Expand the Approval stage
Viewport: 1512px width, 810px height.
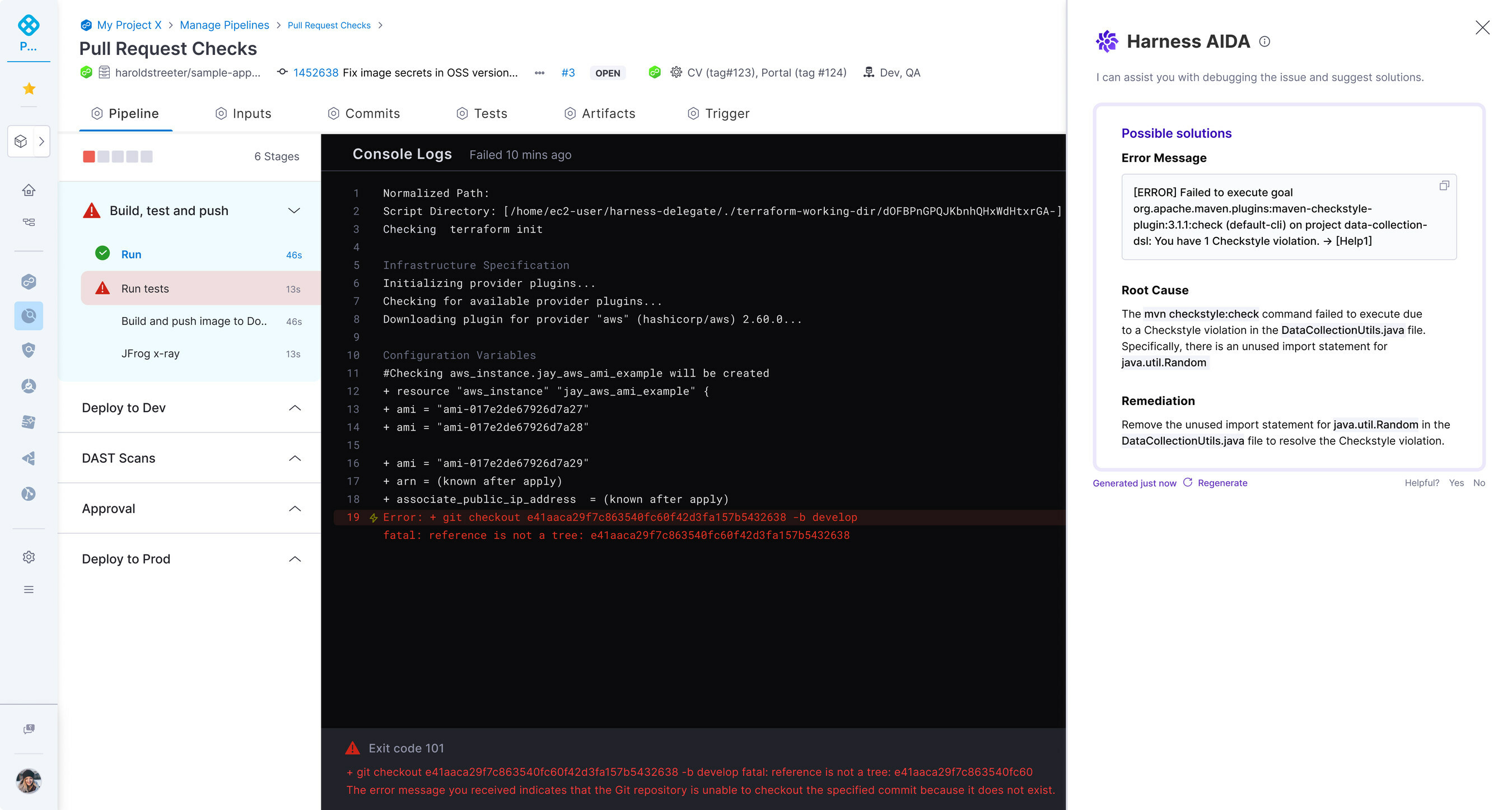(x=295, y=509)
